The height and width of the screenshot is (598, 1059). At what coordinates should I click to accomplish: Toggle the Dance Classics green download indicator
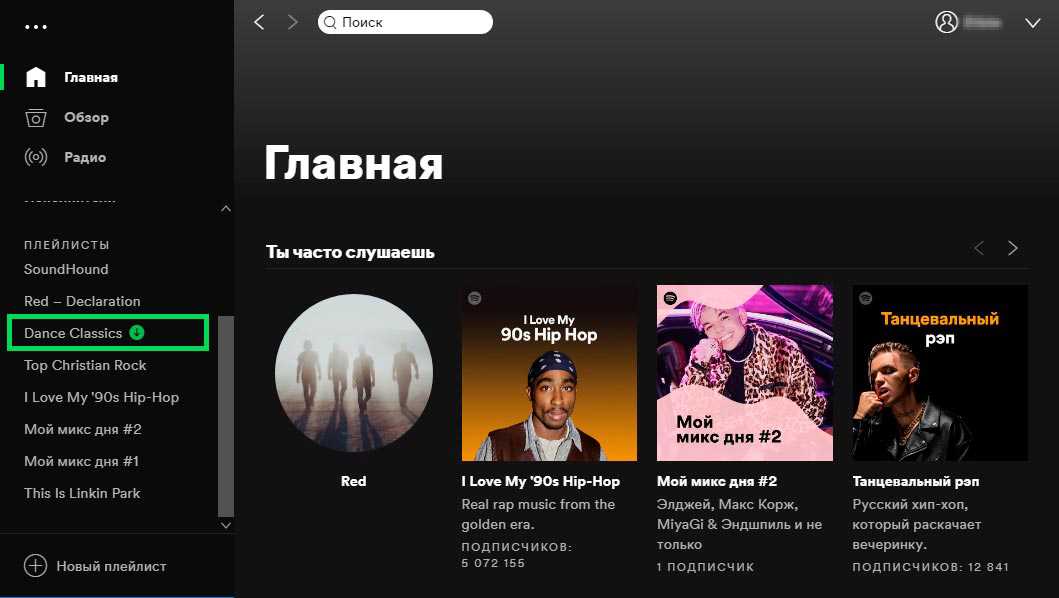click(136, 332)
